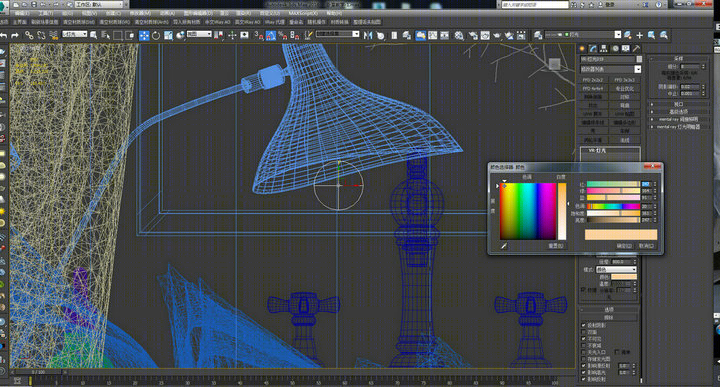
Task: Open the workspace selector dropdown
Action: (99, 4)
